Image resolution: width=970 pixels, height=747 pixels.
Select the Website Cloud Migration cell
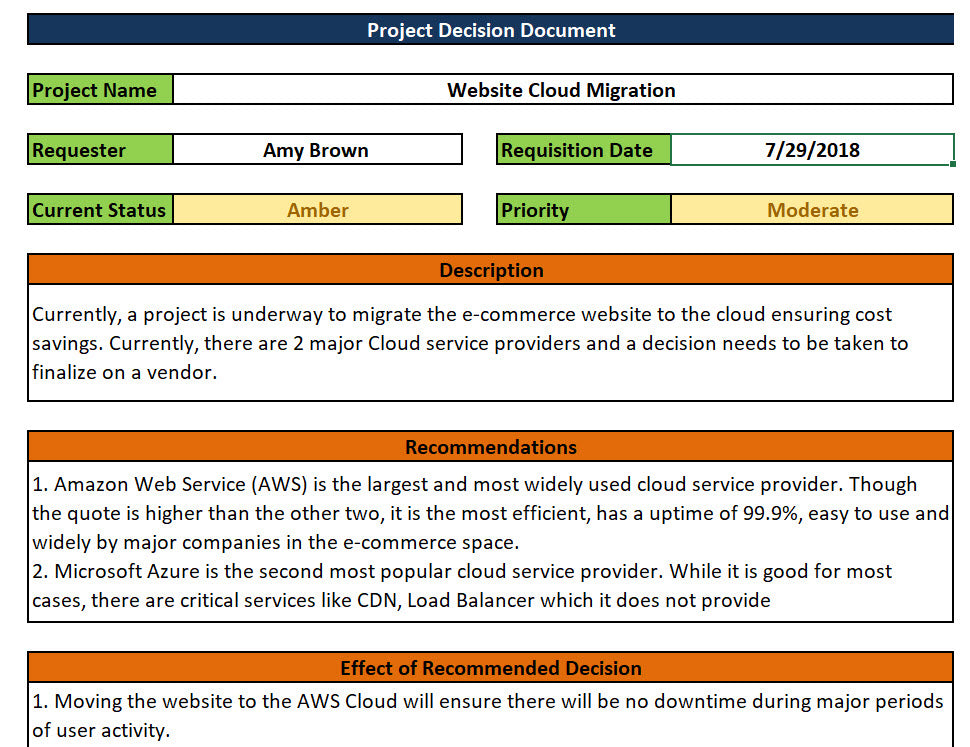tap(563, 90)
